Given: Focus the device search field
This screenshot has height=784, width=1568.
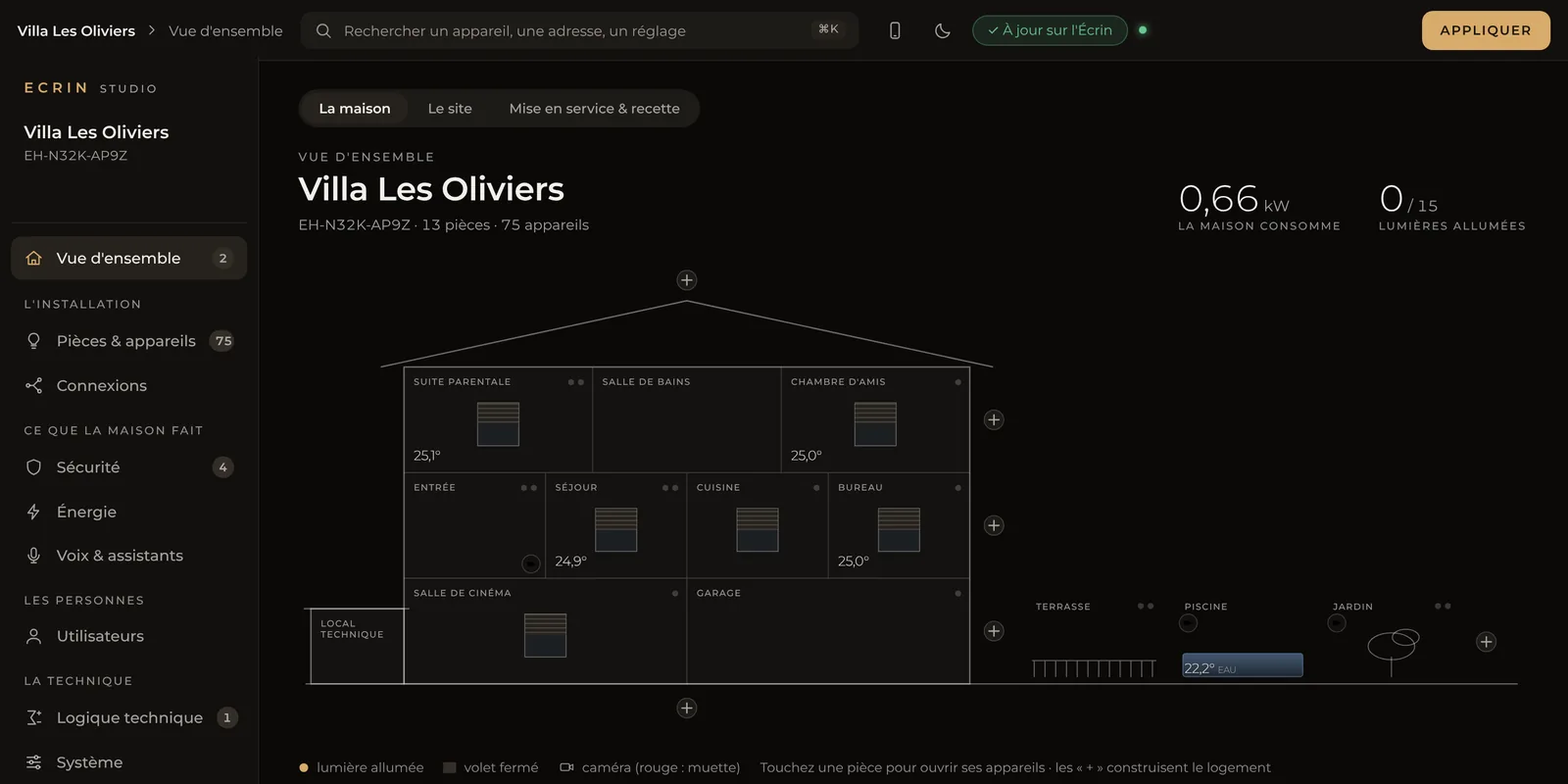Looking at the screenshot, I should click(580, 30).
